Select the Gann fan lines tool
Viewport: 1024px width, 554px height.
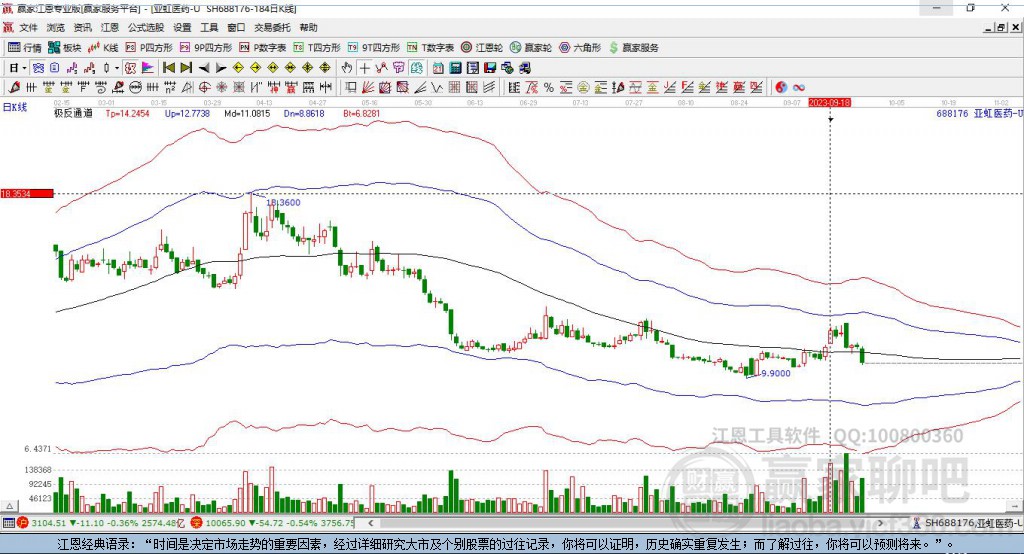click(x=368, y=88)
